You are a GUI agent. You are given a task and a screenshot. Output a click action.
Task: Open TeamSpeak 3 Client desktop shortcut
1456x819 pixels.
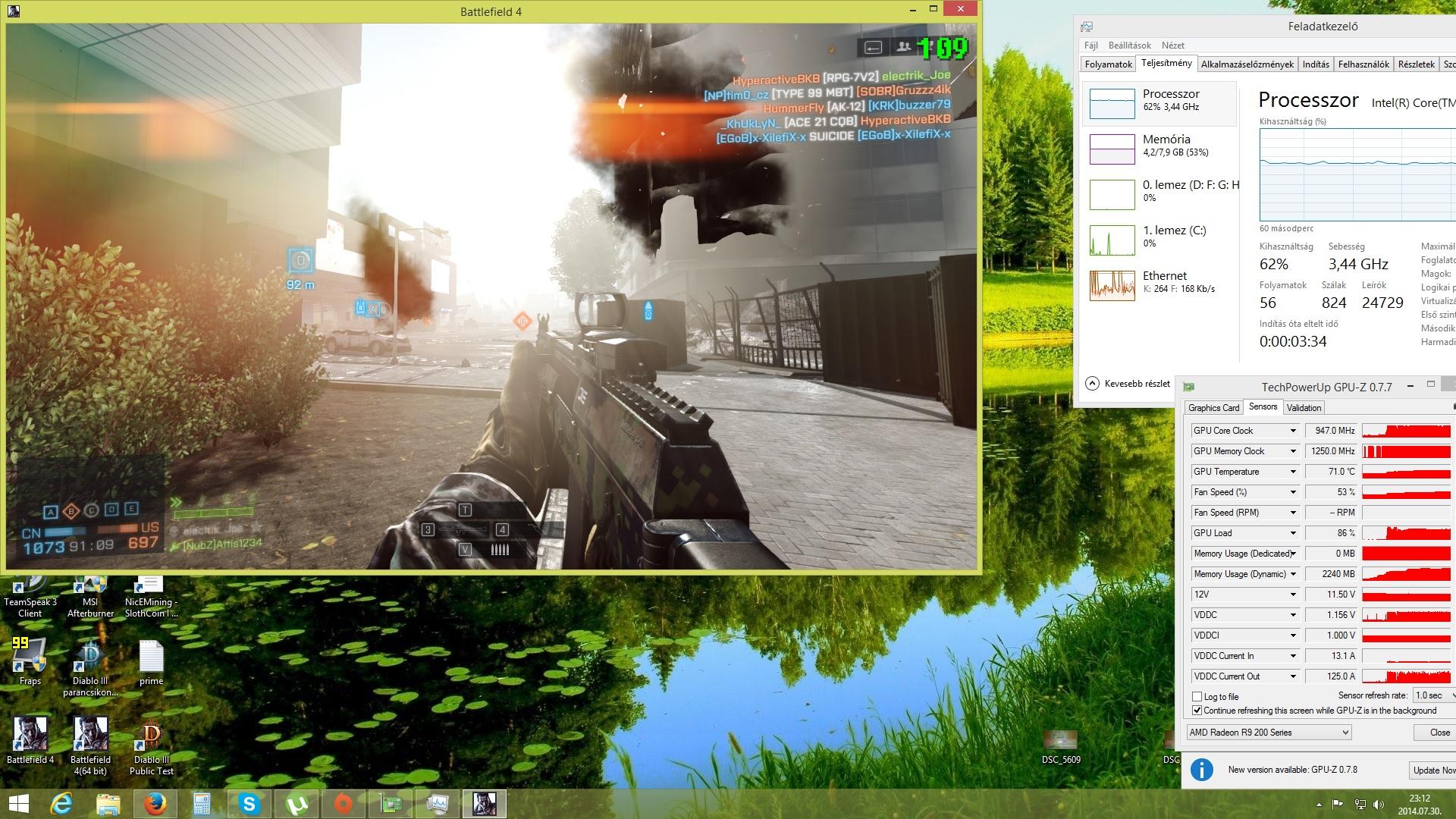tap(30, 598)
